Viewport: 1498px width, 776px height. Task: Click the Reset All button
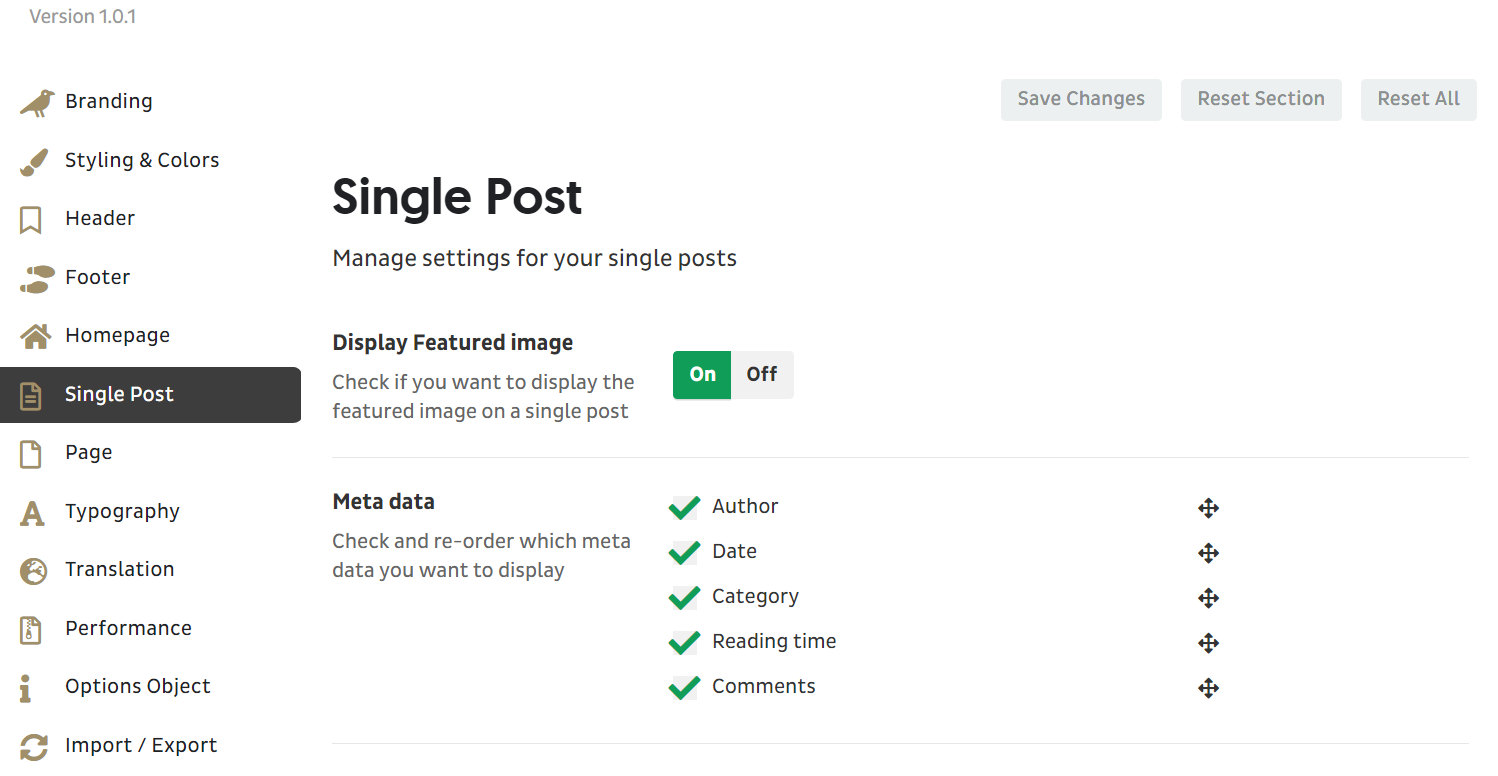click(1418, 100)
